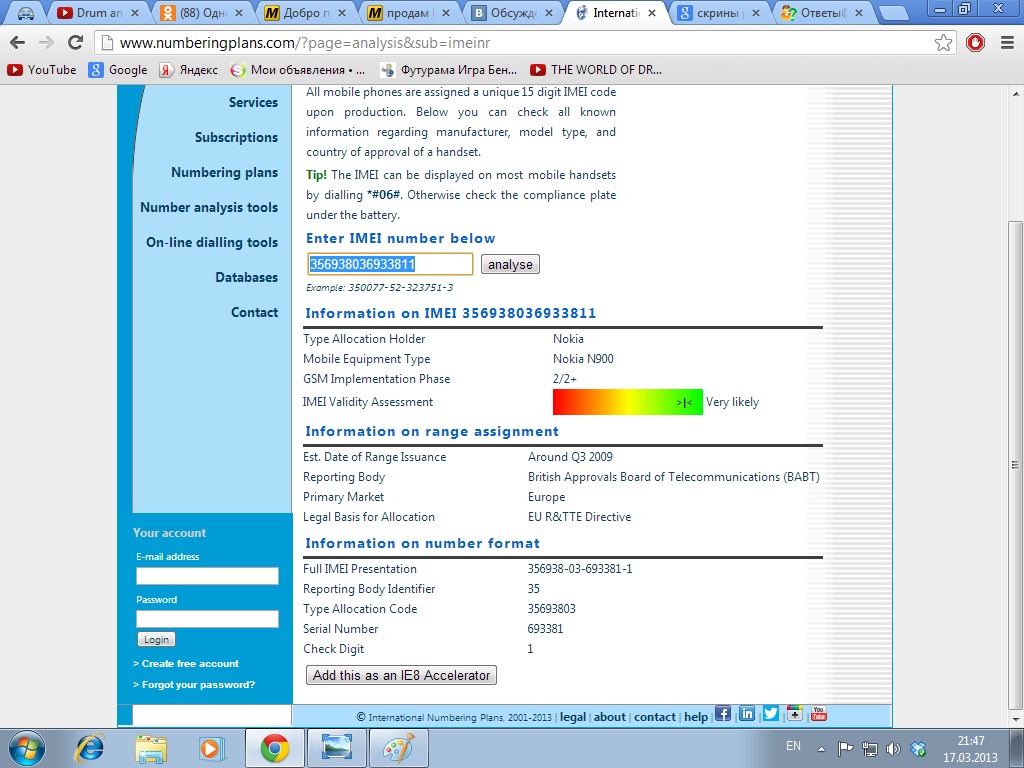
Task: Open the Мои объявления bookmark
Action: (x=298, y=70)
